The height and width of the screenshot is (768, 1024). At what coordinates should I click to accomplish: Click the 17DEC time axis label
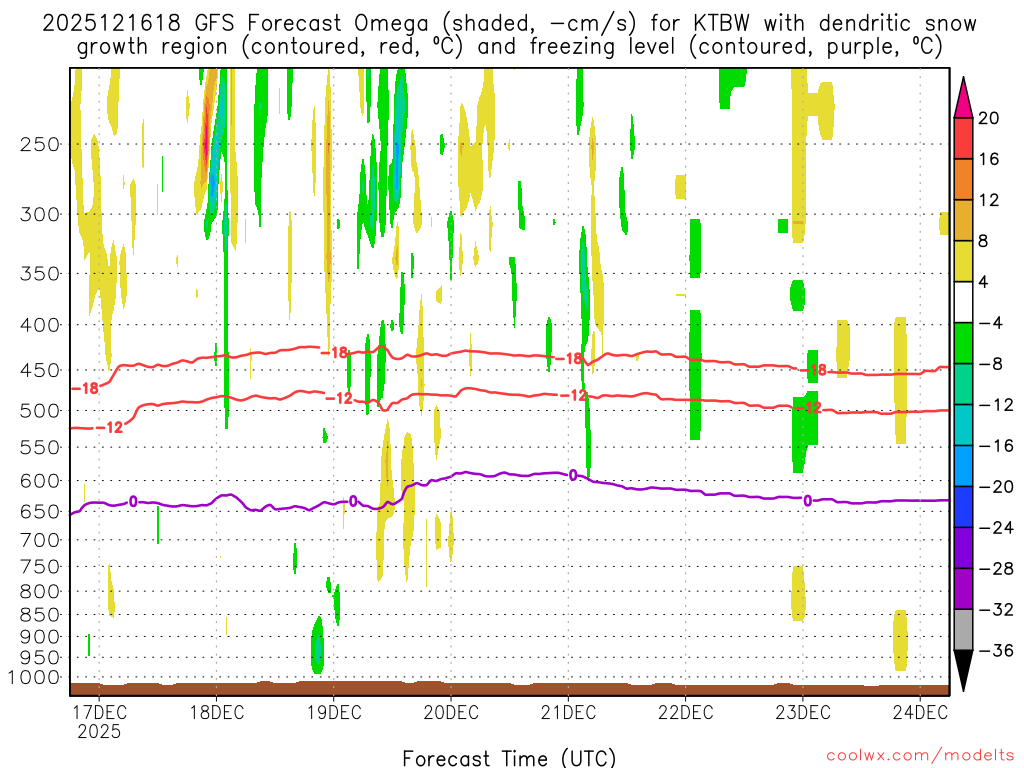(99, 712)
